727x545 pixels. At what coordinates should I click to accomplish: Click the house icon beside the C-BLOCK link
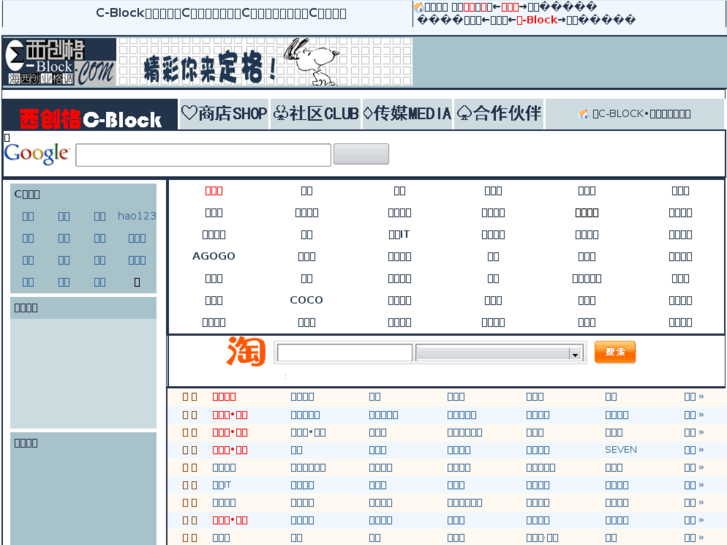(x=584, y=114)
